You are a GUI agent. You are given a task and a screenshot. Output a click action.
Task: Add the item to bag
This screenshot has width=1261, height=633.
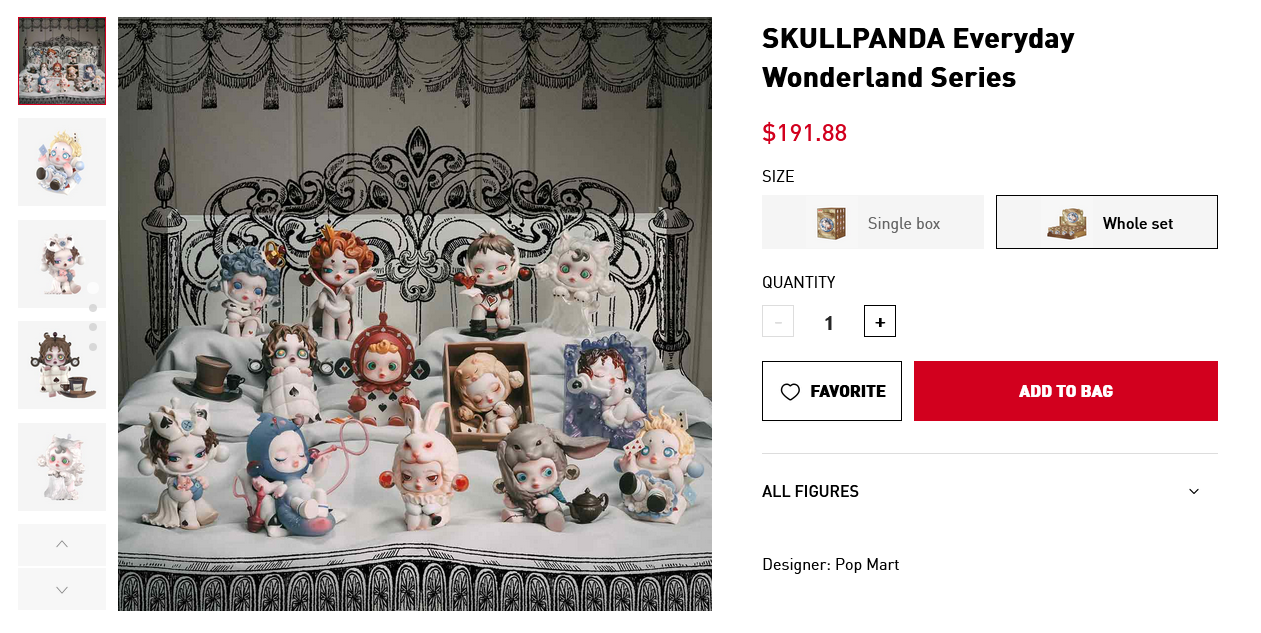[x=1066, y=391]
